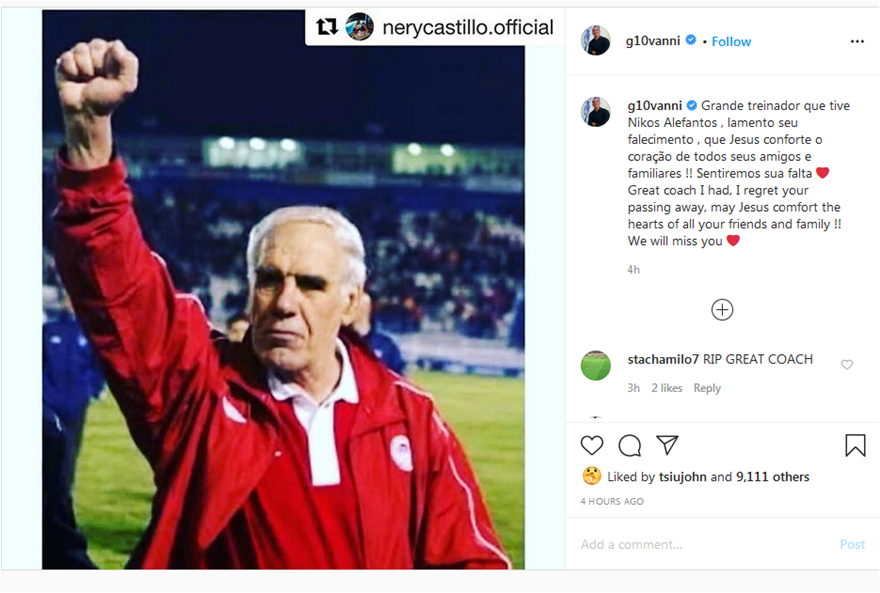This screenshot has width=880, height=593.
Task: Click g10vanni profile picture in header
Action: tap(596, 41)
